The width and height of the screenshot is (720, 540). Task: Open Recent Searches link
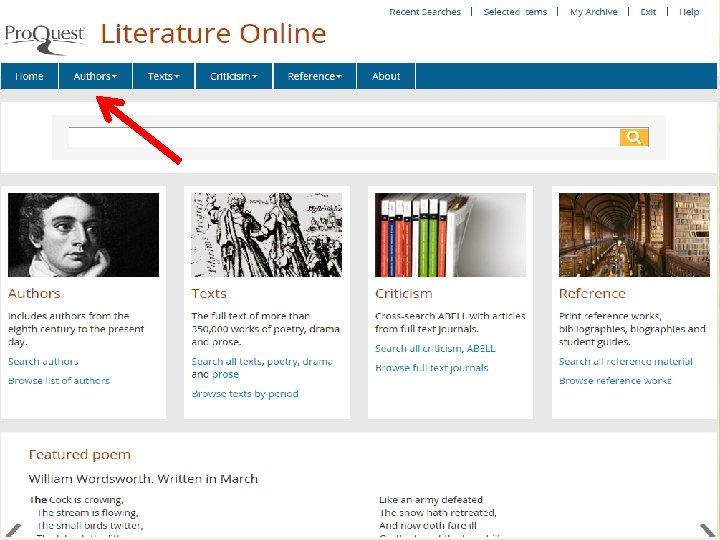(425, 12)
